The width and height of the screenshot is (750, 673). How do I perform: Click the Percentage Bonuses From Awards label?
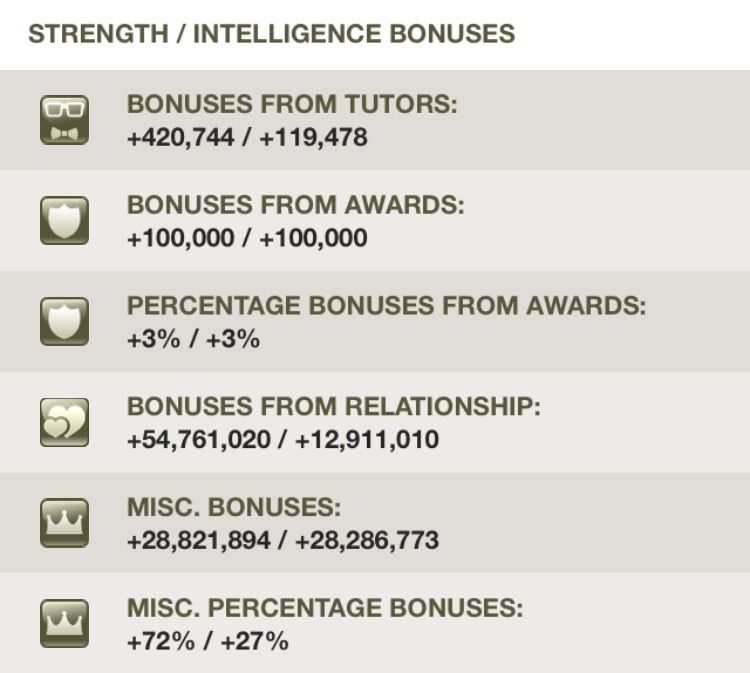click(386, 306)
